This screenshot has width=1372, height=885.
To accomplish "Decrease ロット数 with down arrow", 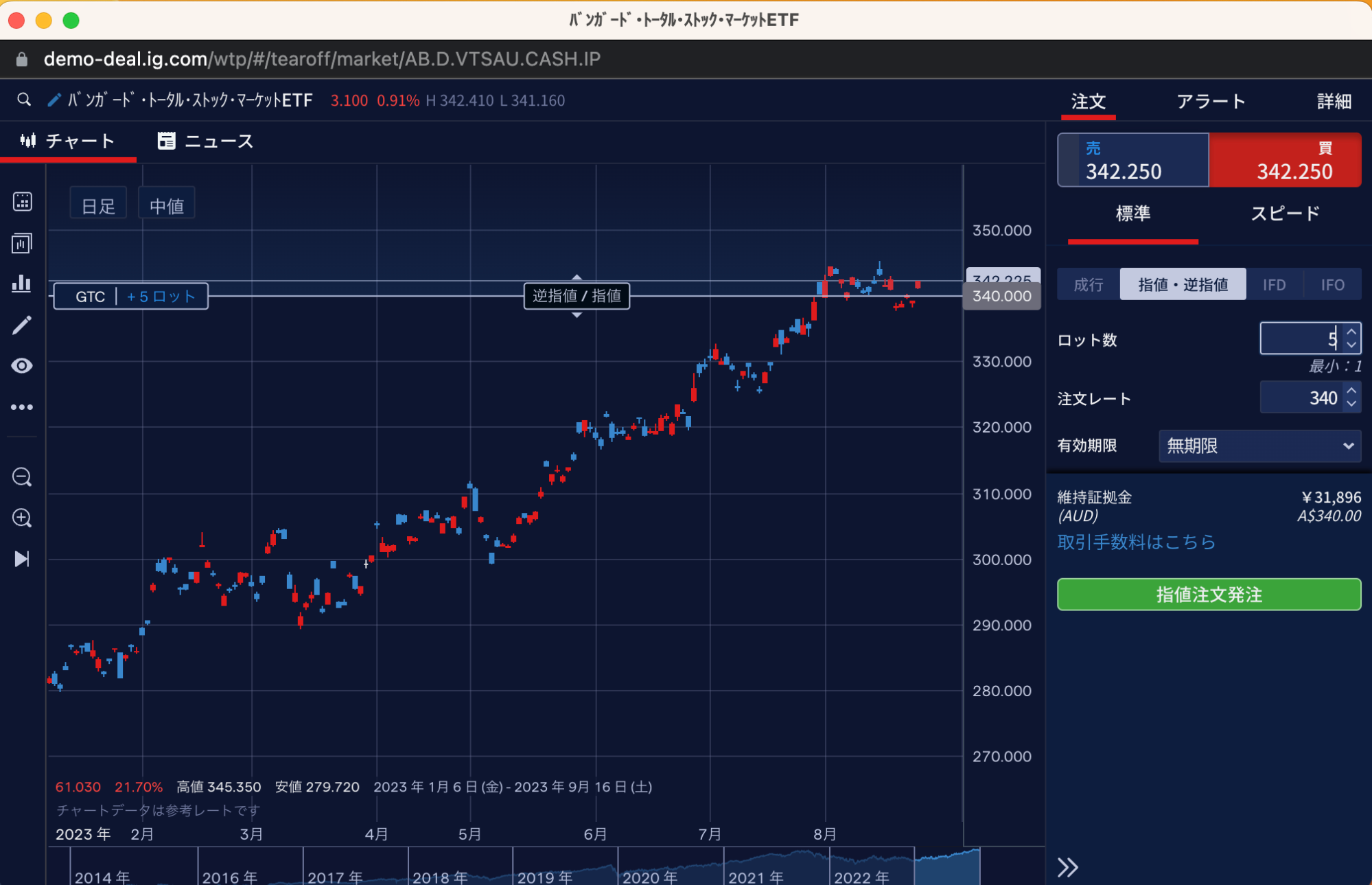I will click(x=1351, y=345).
